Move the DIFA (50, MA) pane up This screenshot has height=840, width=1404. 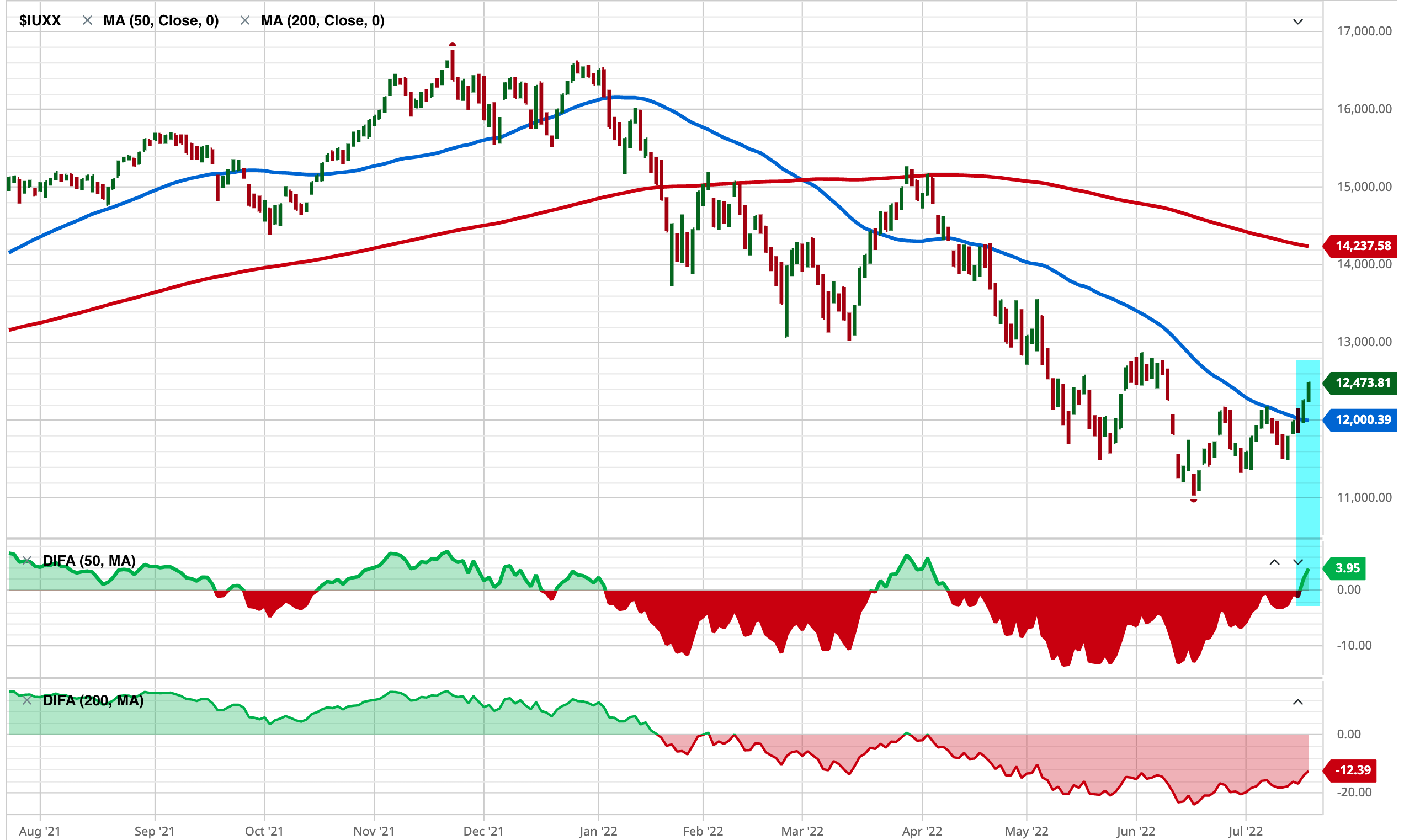pos(1274,562)
